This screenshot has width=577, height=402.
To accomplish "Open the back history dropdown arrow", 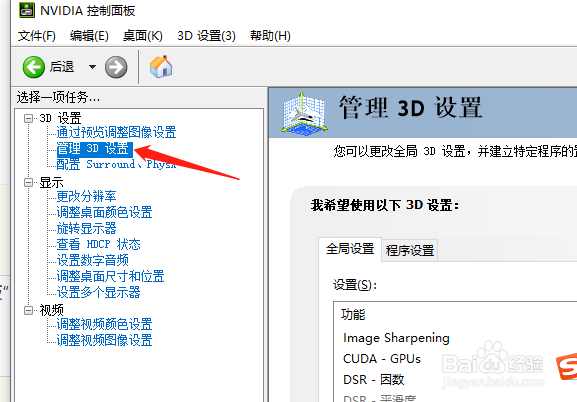I will (x=92, y=67).
